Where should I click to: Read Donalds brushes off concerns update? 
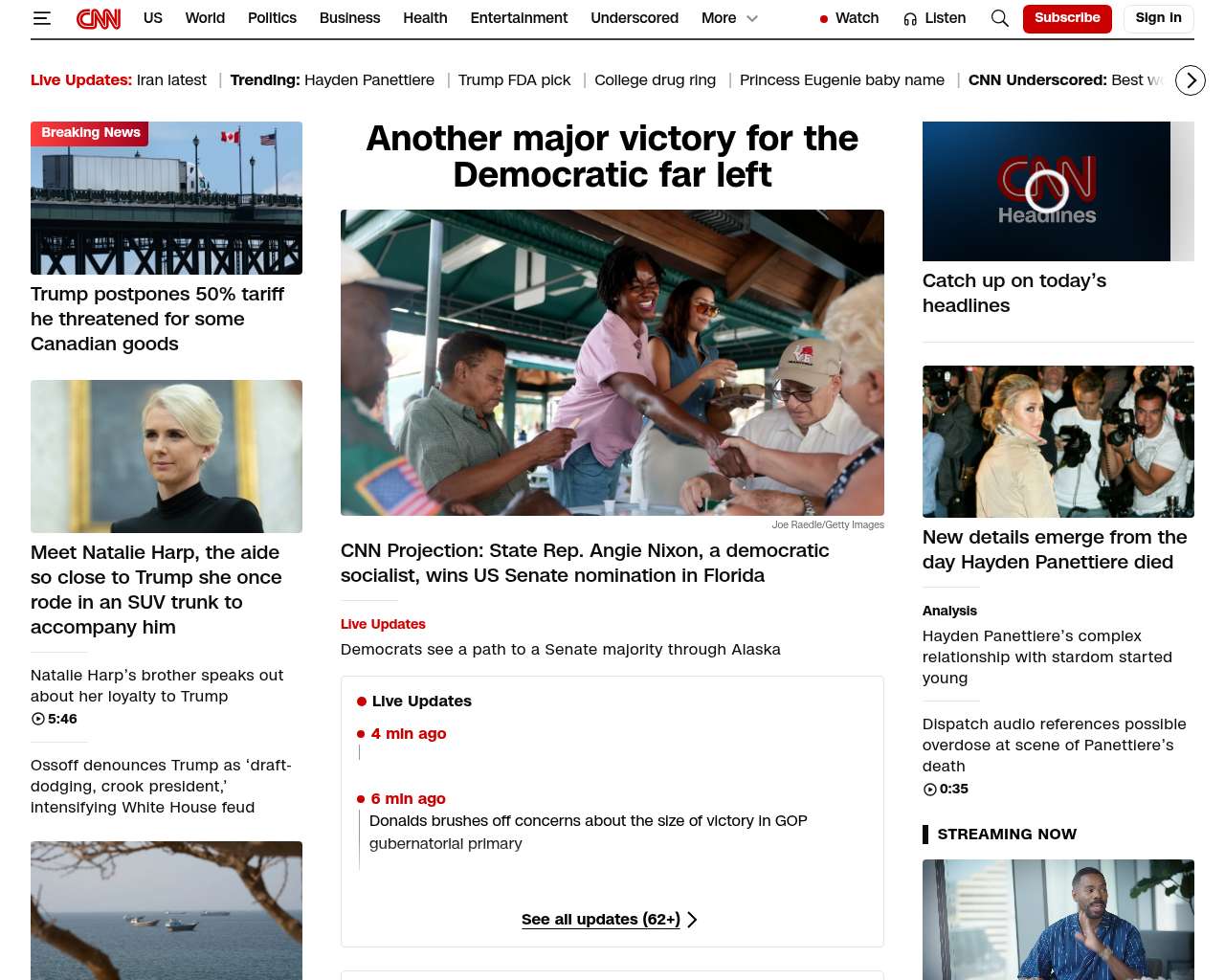(x=589, y=832)
